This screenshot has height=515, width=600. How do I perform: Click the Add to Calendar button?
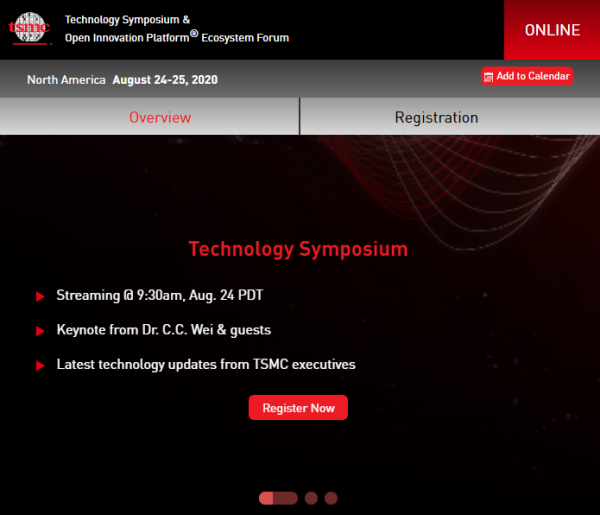[527, 76]
